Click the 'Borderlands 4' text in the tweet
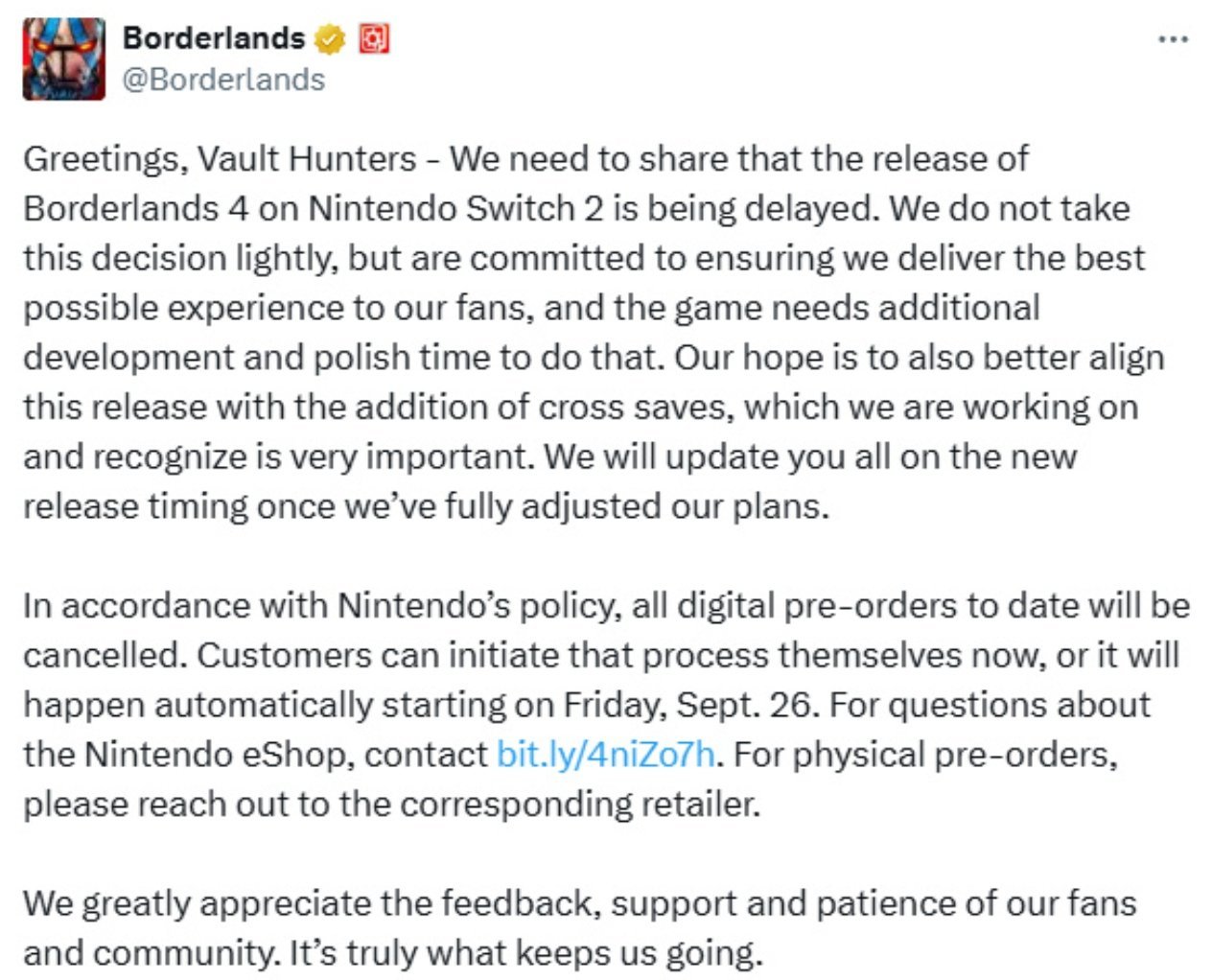 [136, 209]
